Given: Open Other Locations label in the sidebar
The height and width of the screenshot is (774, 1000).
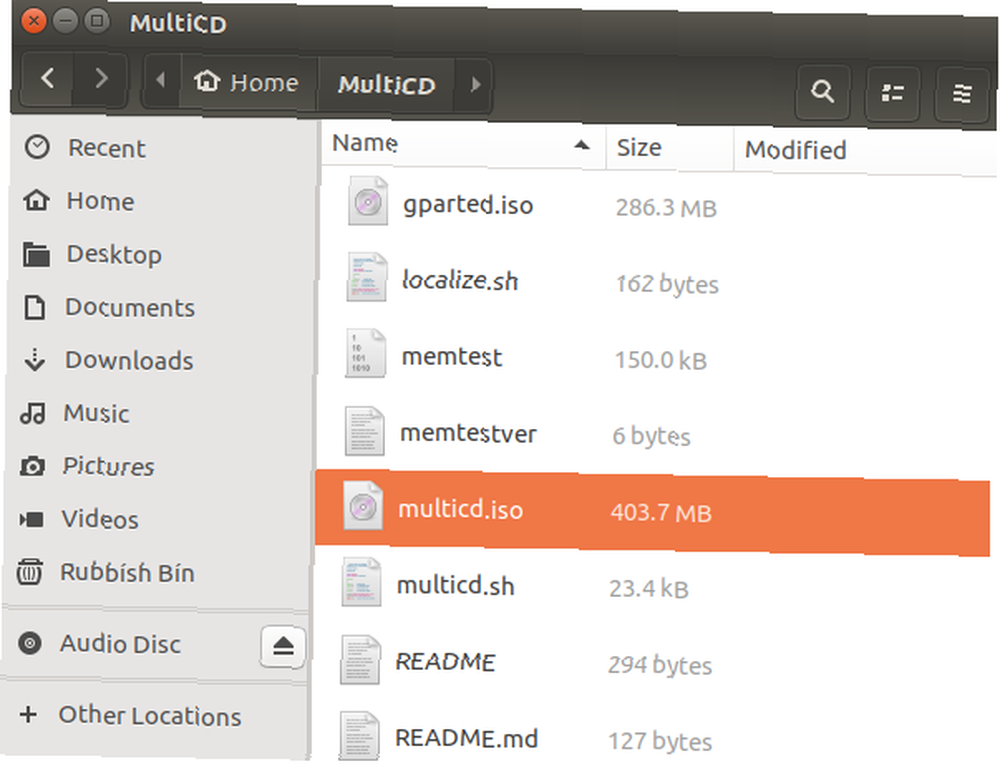Looking at the screenshot, I should (x=150, y=715).
